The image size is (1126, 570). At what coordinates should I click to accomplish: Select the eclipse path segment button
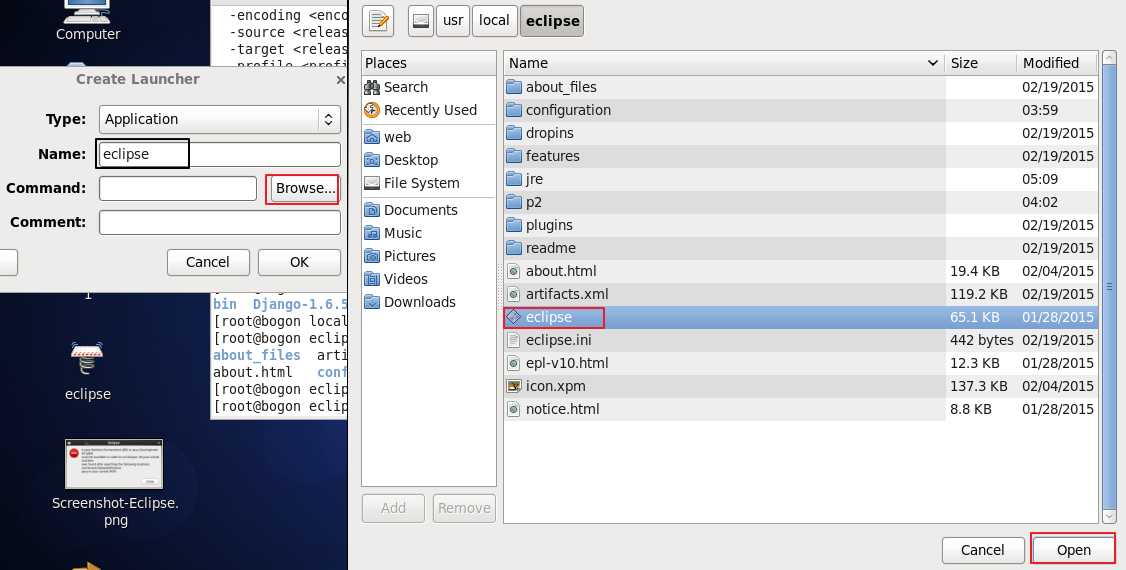click(x=552, y=21)
